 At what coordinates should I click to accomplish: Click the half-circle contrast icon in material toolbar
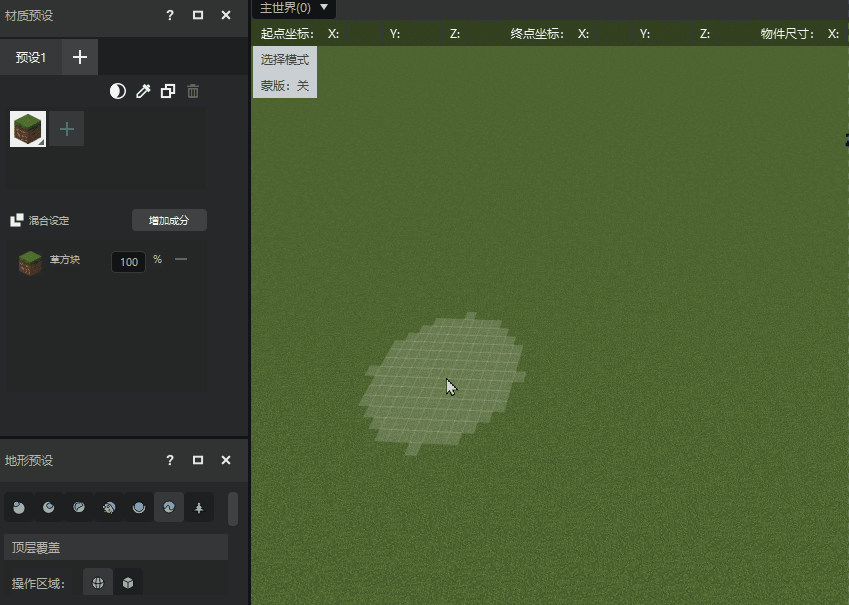point(117,91)
